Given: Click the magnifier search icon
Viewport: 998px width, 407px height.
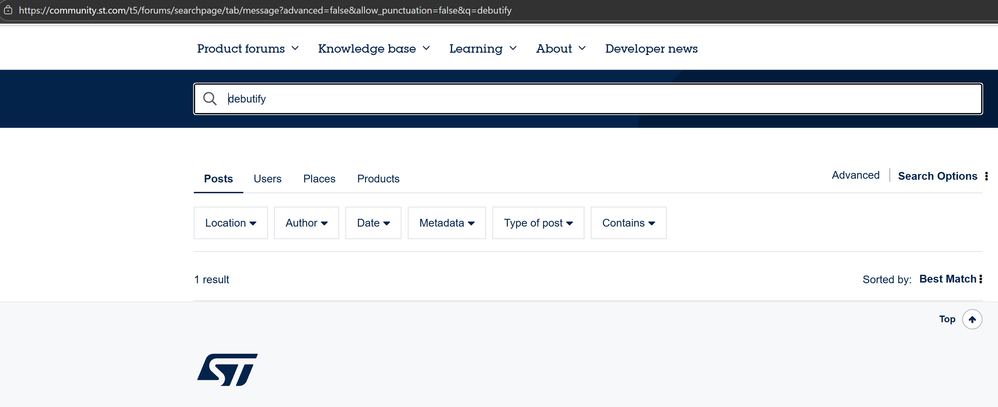Looking at the screenshot, I should 209,99.
